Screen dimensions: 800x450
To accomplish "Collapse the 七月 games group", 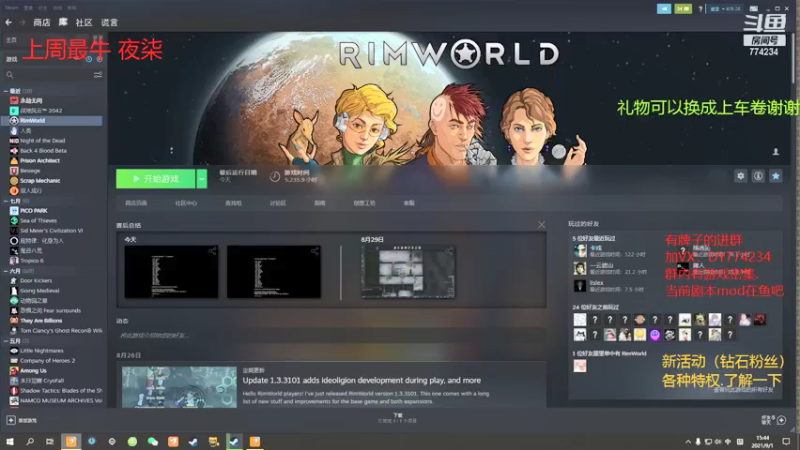I will 6,201.
